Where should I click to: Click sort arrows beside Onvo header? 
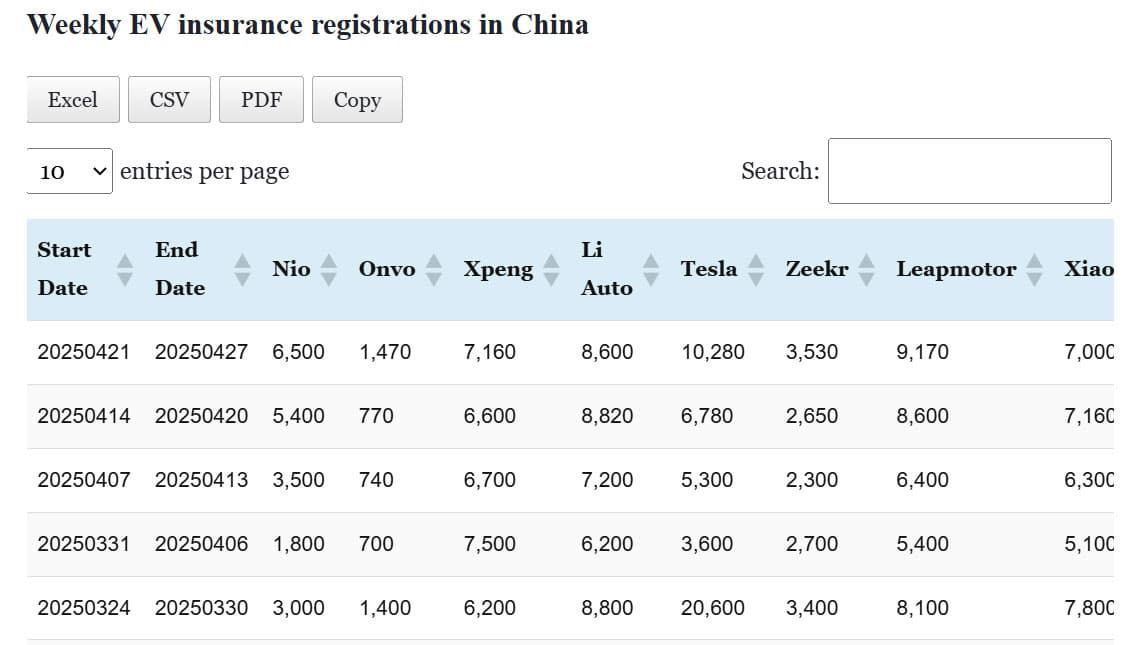[x=434, y=269]
